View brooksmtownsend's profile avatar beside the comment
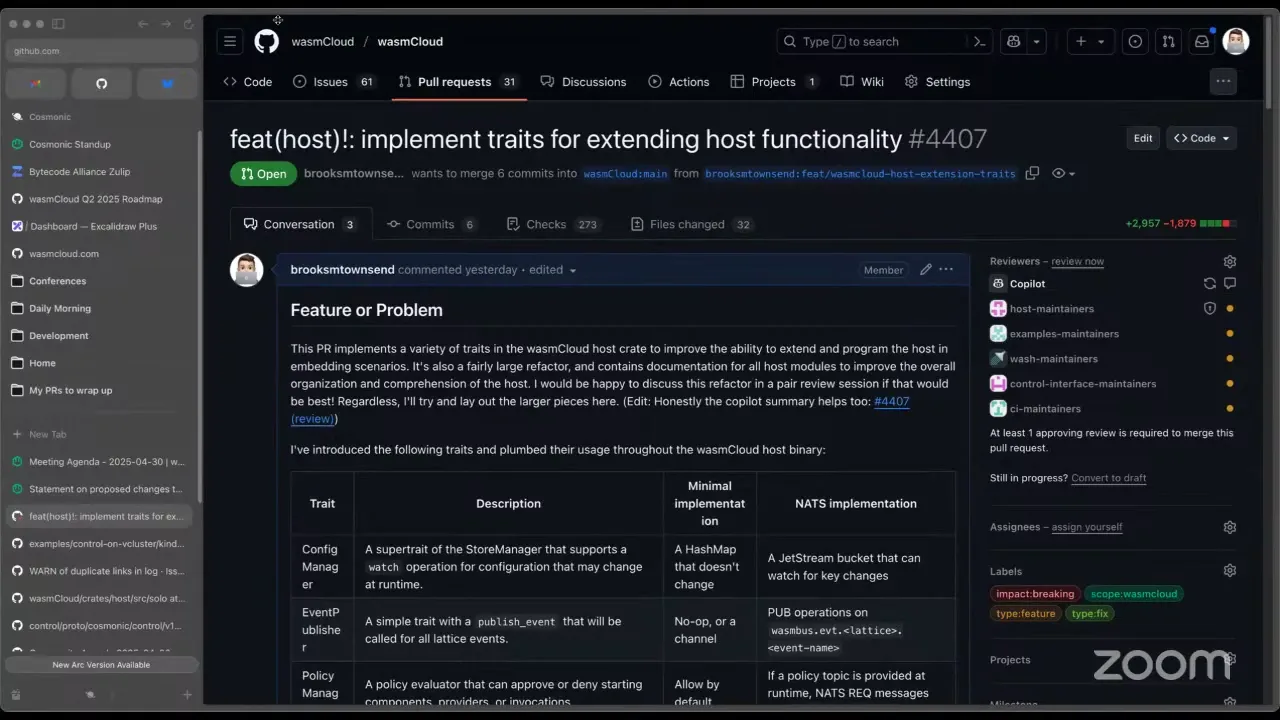1280x720 pixels. tap(247, 270)
